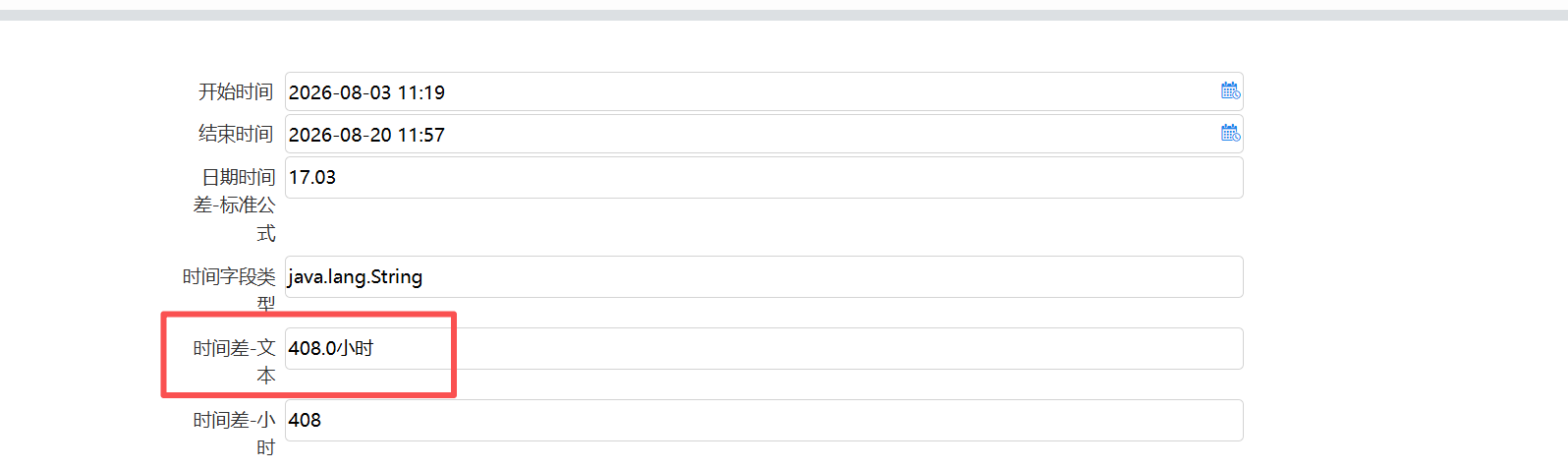
Task: Open the calendar picker for 结束时间
Action: [x=1230, y=133]
